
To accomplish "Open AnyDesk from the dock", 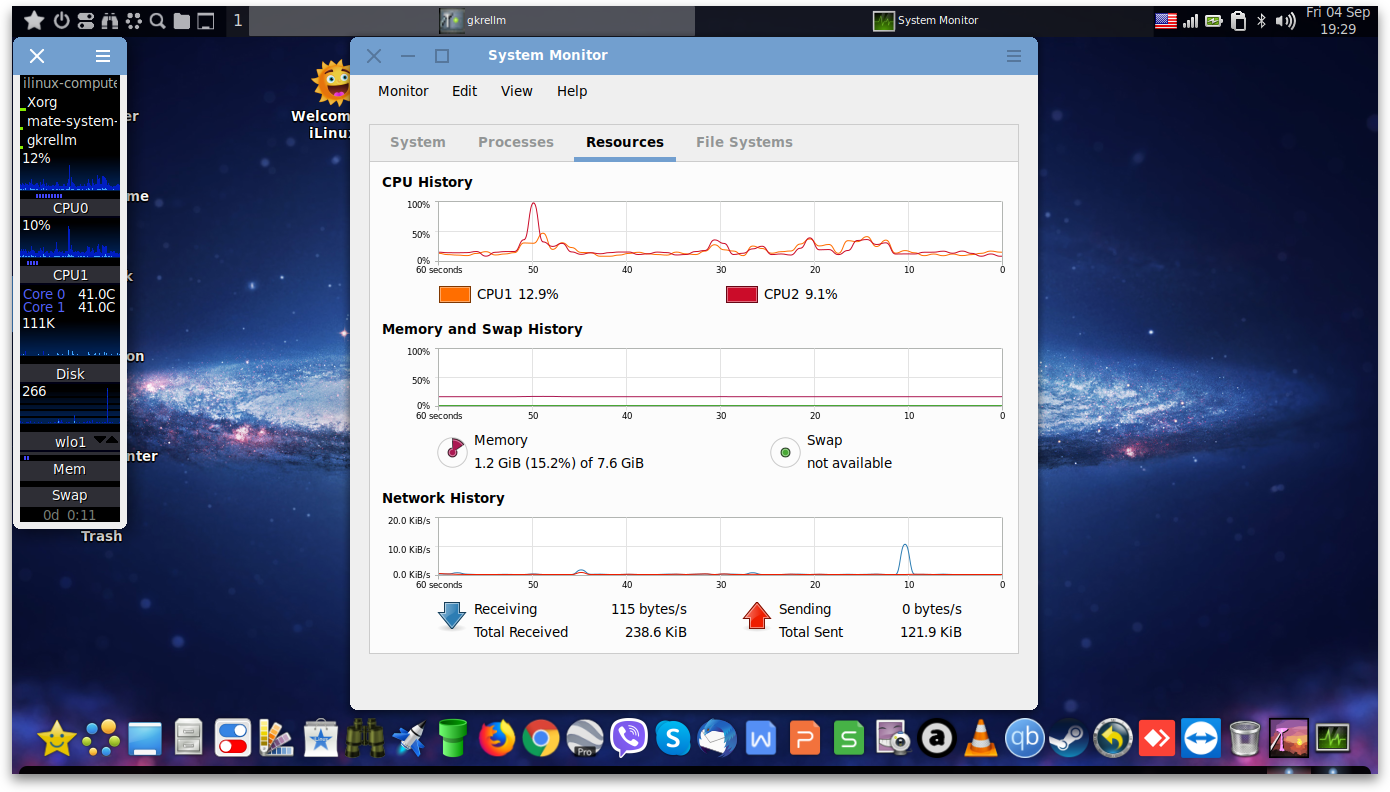I will pyautogui.click(x=1157, y=739).
